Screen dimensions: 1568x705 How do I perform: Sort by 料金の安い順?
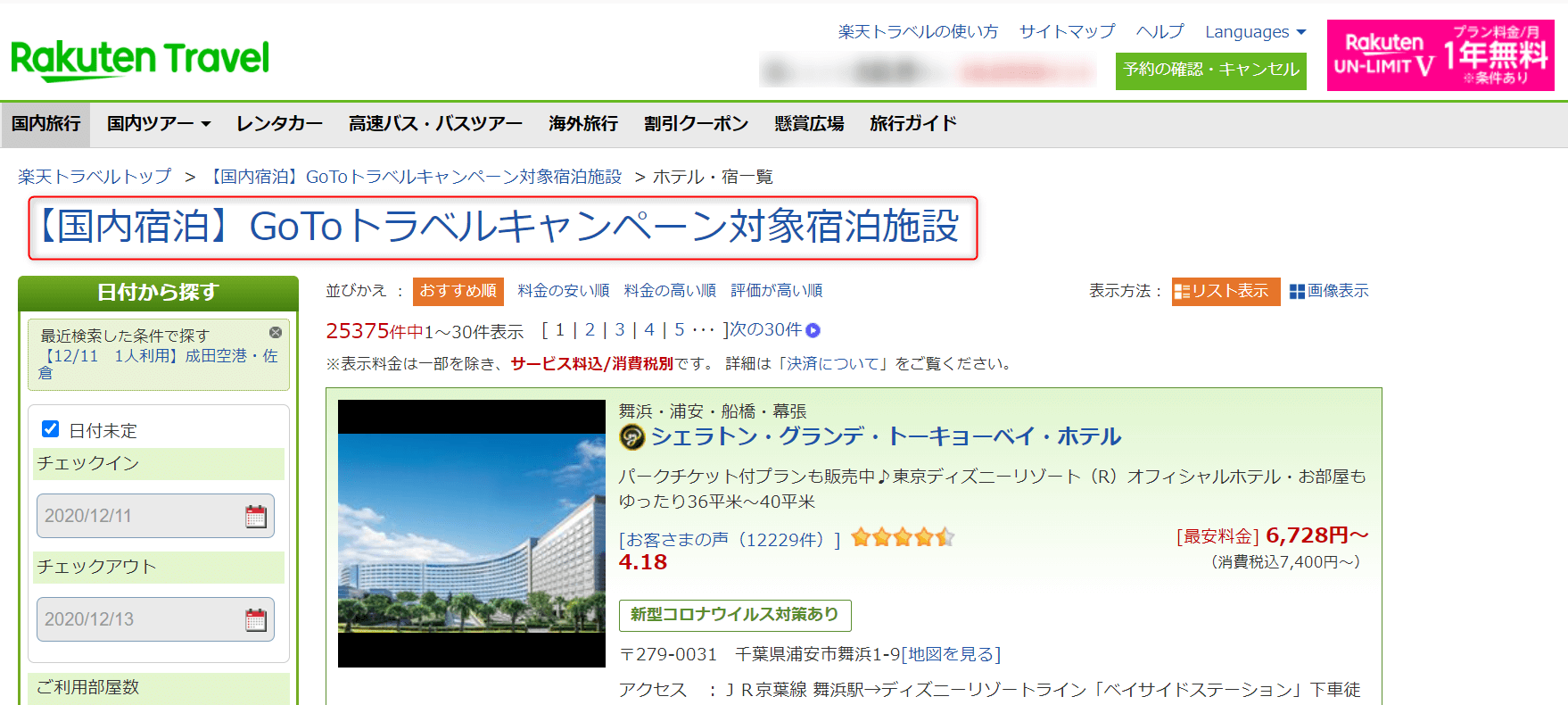pos(564,291)
